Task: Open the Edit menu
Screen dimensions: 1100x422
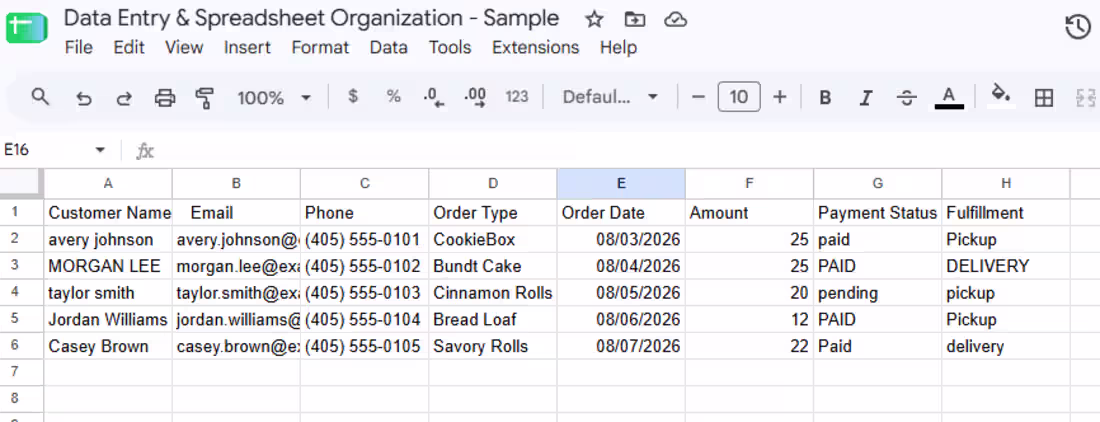Action: (x=129, y=48)
